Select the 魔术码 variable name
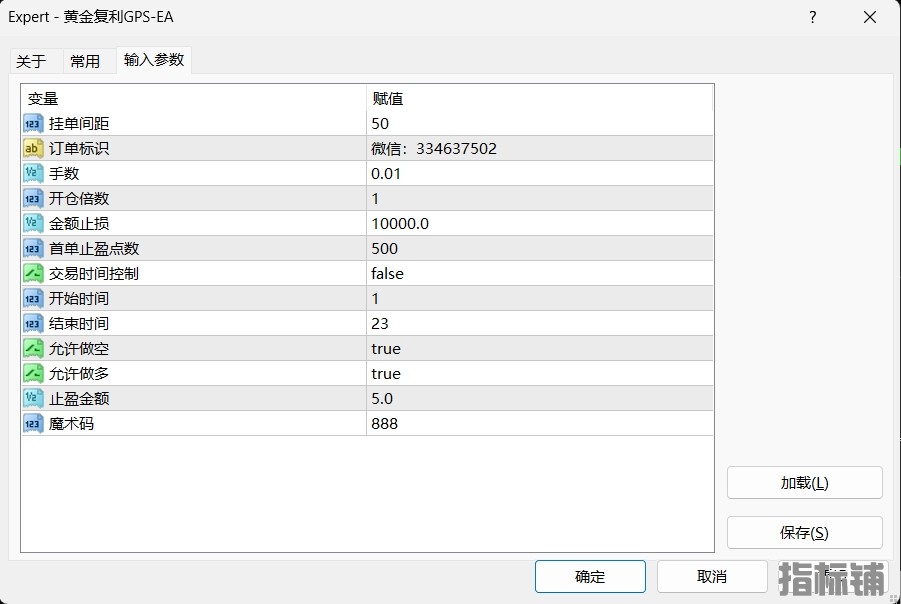901x604 pixels. [71, 424]
